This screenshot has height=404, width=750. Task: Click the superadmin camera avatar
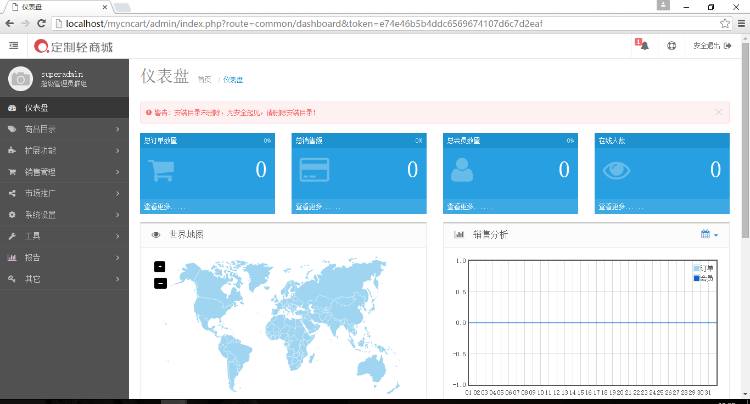20,78
